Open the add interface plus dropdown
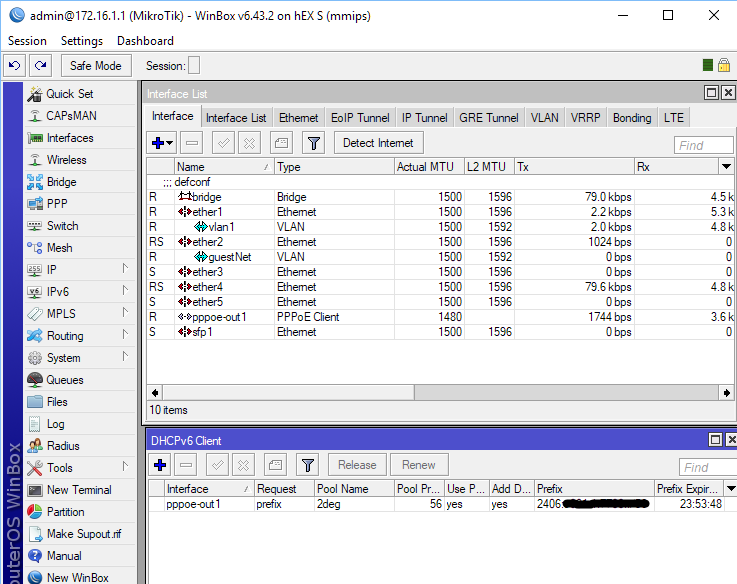 pos(162,143)
